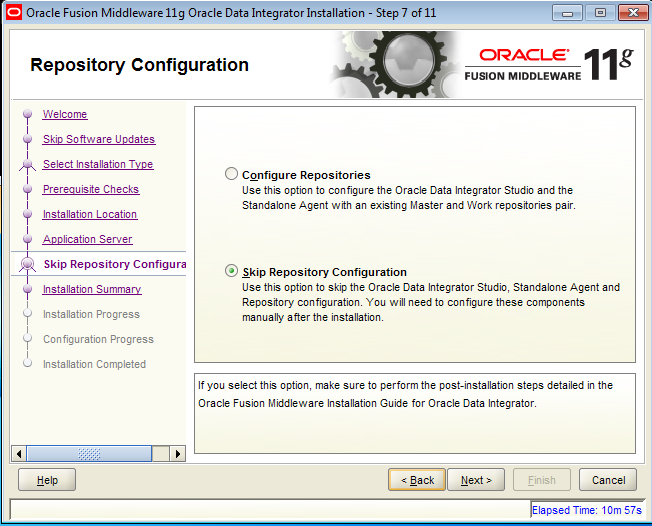Click the Help button
652x526 pixels.
pos(47,480)
